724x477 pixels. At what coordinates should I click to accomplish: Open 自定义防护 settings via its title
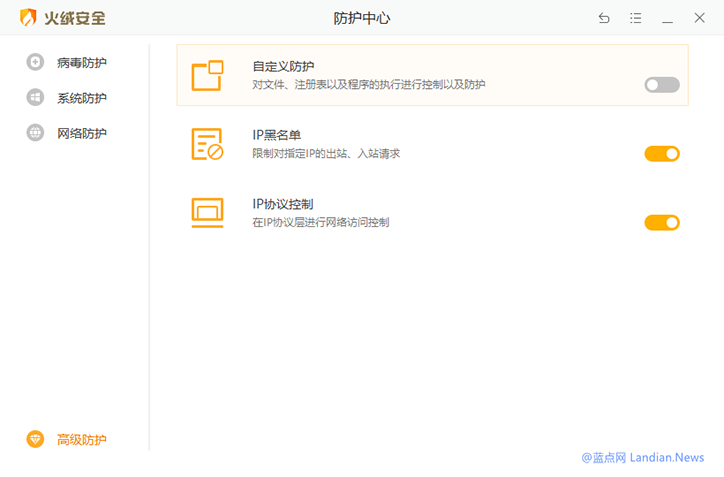(x=283, y=67)
